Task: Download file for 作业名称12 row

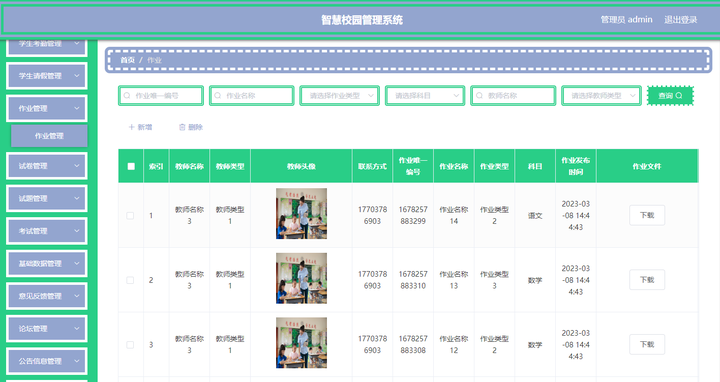Action: coord(647,345)
